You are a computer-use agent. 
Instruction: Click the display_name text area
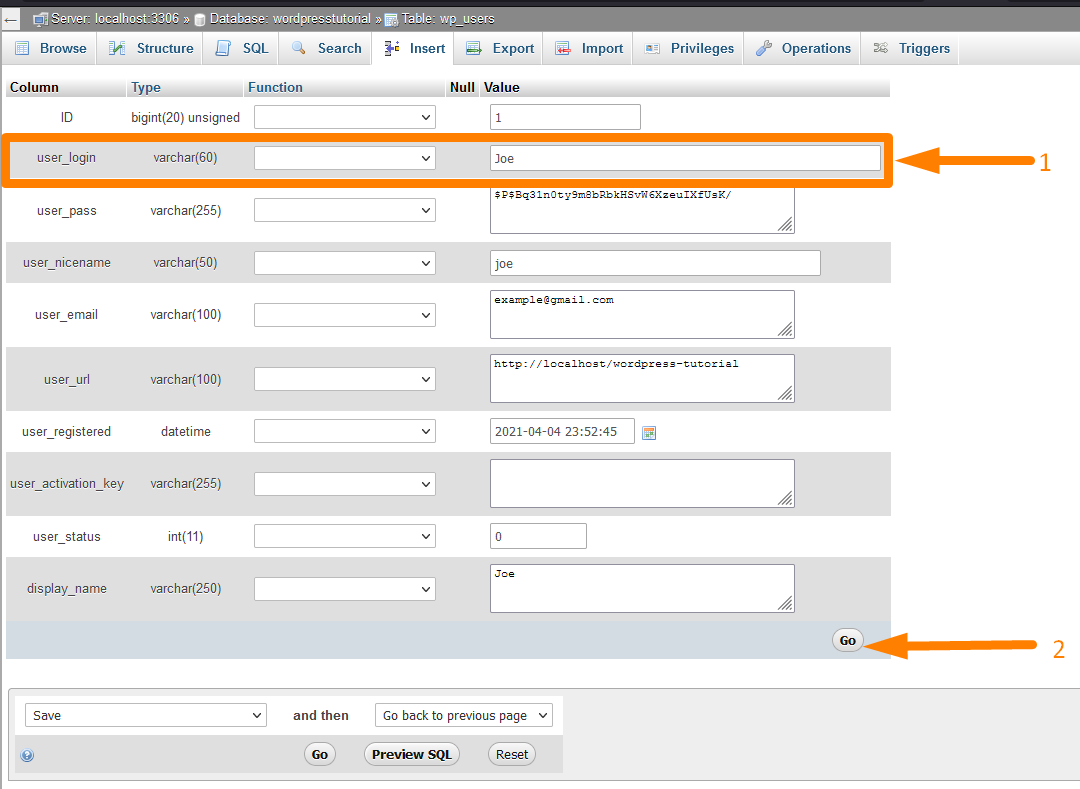[x=642, y=589]
